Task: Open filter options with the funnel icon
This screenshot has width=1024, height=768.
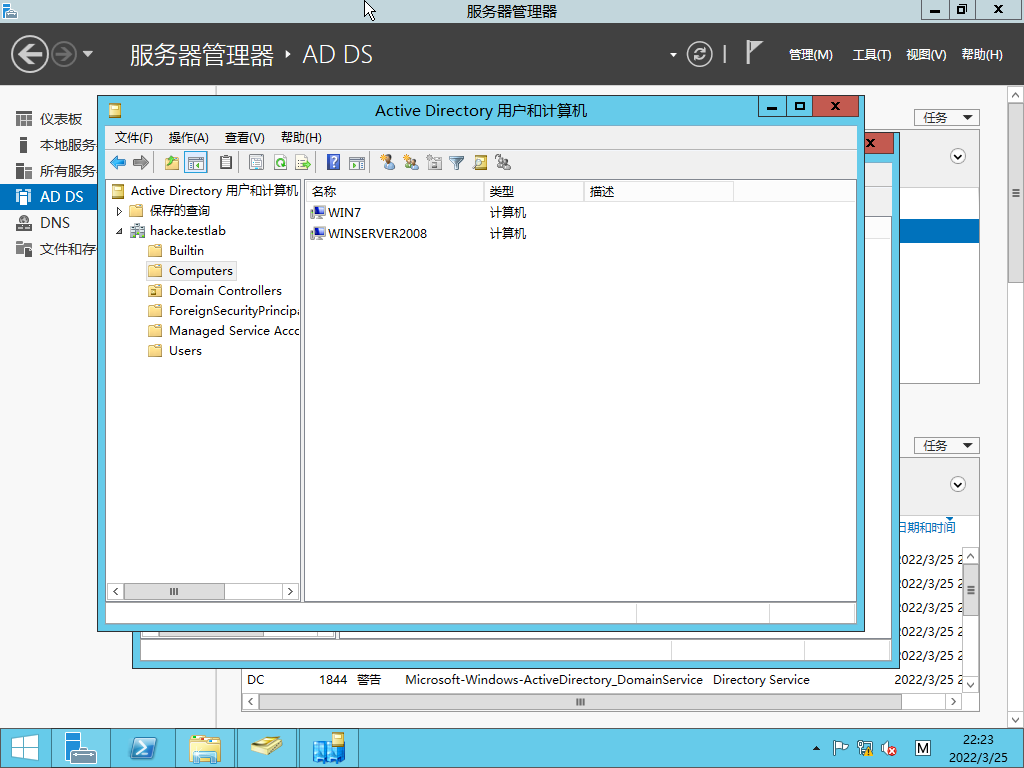Action: (456, 163)
